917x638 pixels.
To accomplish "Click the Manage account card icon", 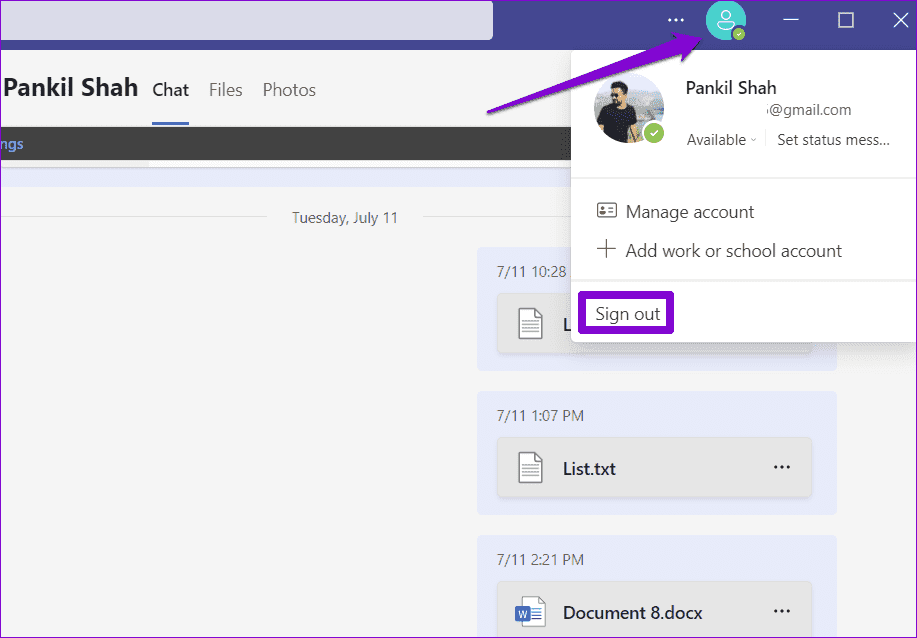I will coord(606,211).
